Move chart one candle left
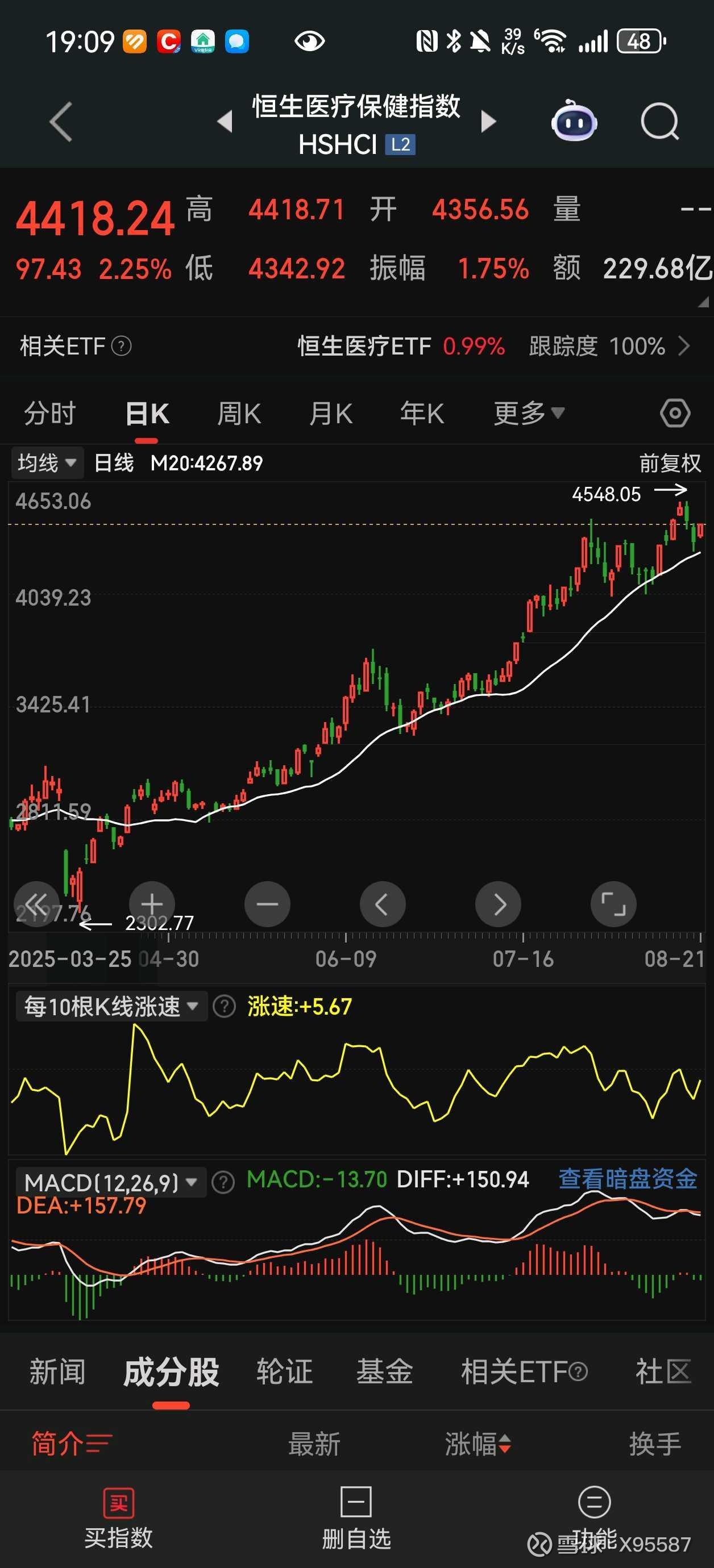 (383, 904)
